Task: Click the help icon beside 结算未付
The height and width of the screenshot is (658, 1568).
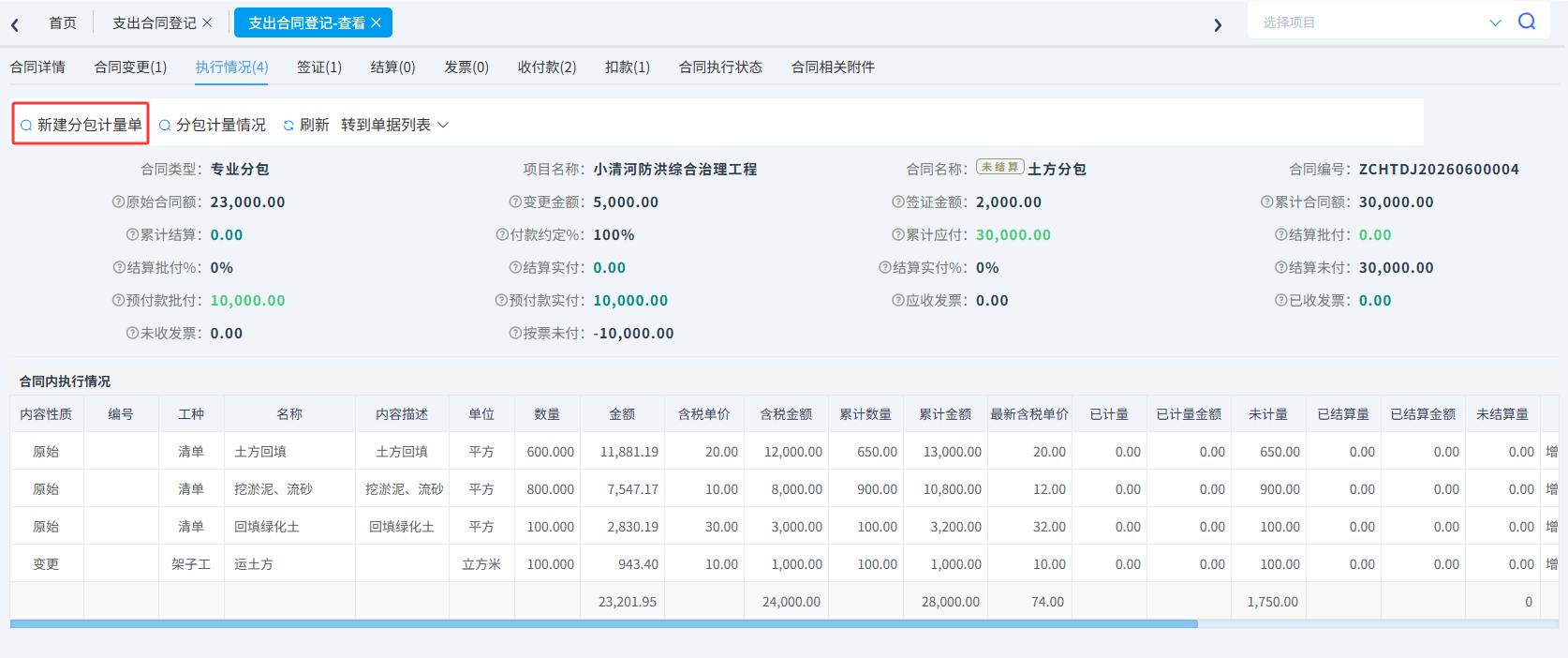Action: 1281,267
